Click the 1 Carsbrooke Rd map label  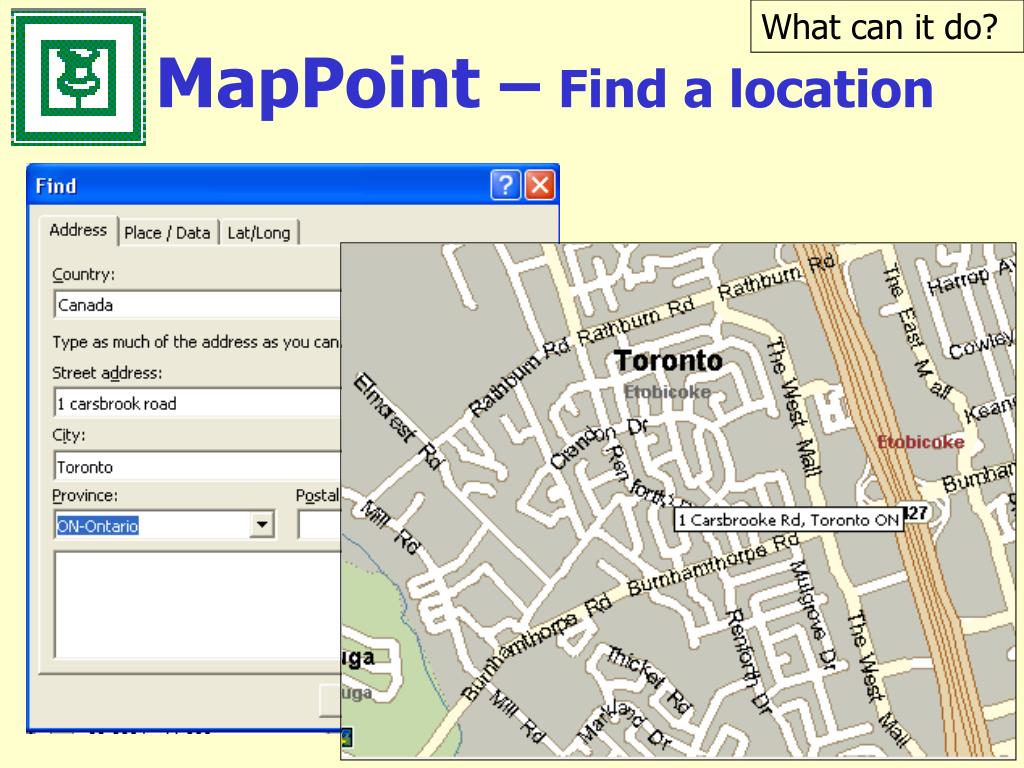click(x=788, y=520)
